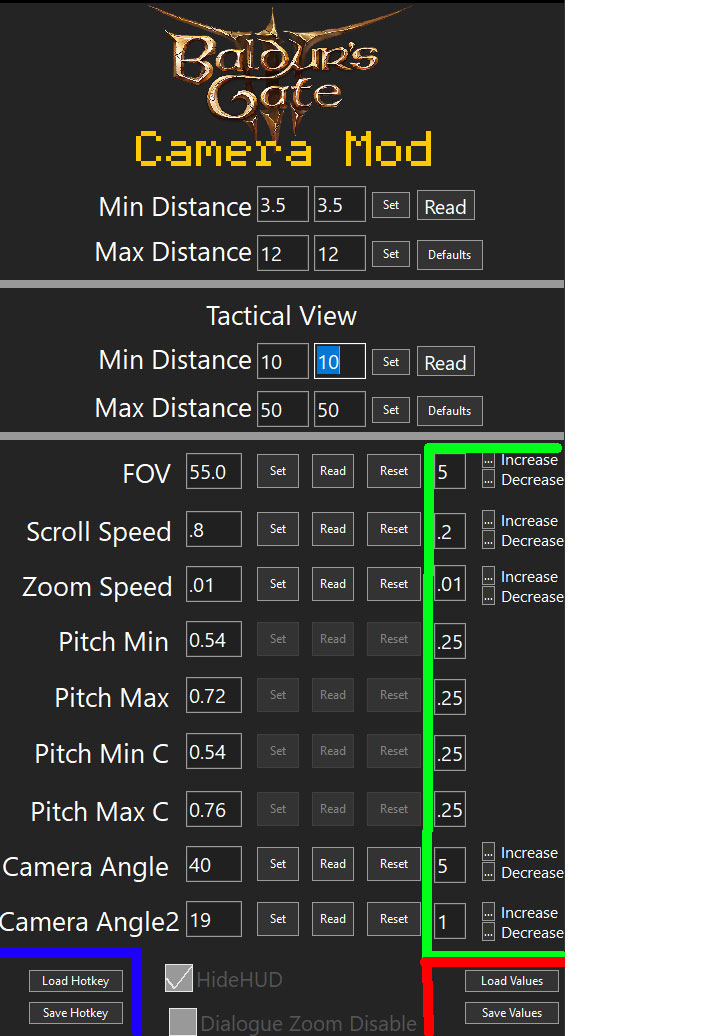Screen dimensions: 720x1036
Task: Click the Camera Angle Decrease hotkey button
Action: [488, 873]
